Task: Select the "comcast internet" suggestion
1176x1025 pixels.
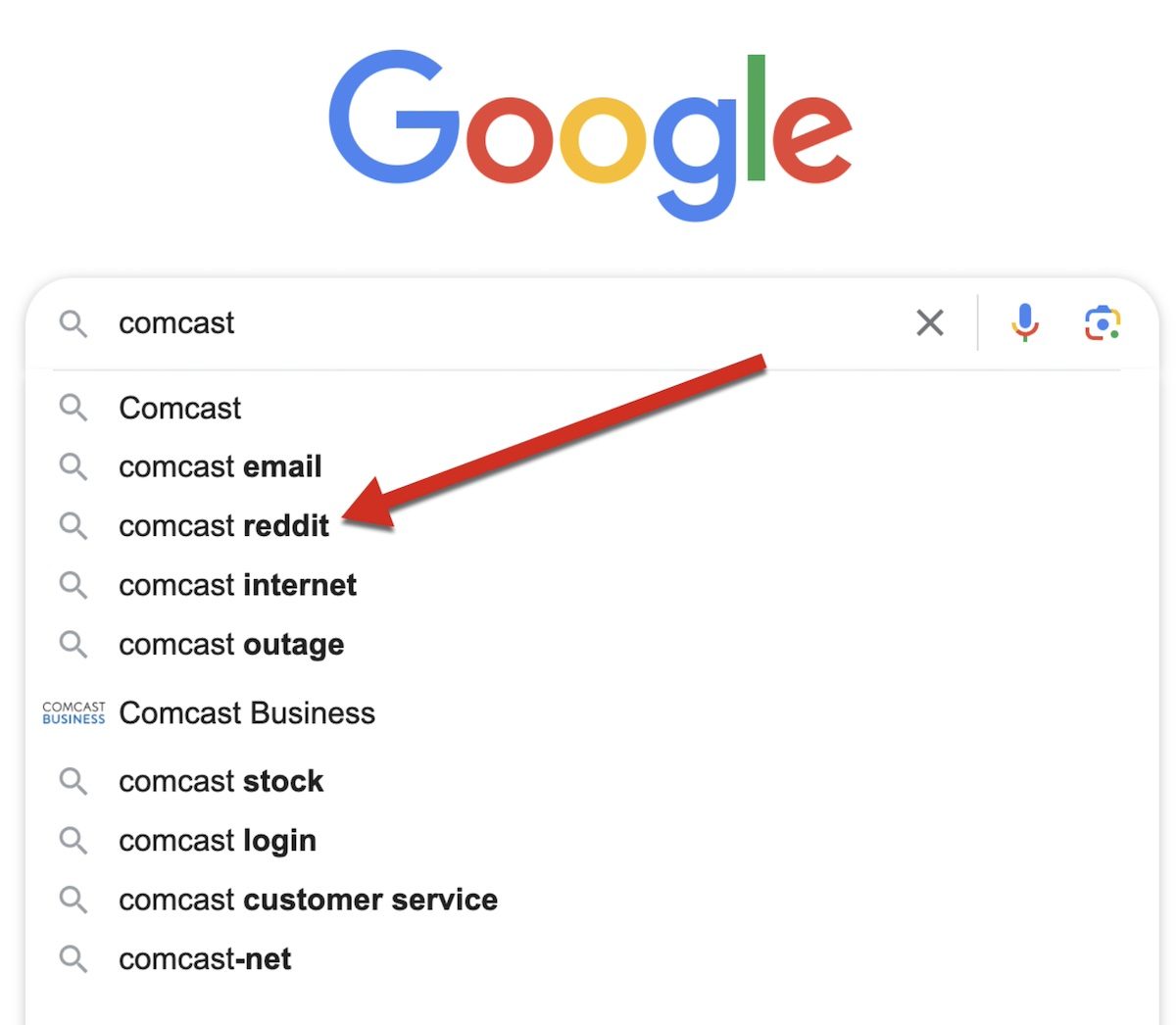Action: click(237, 585)
